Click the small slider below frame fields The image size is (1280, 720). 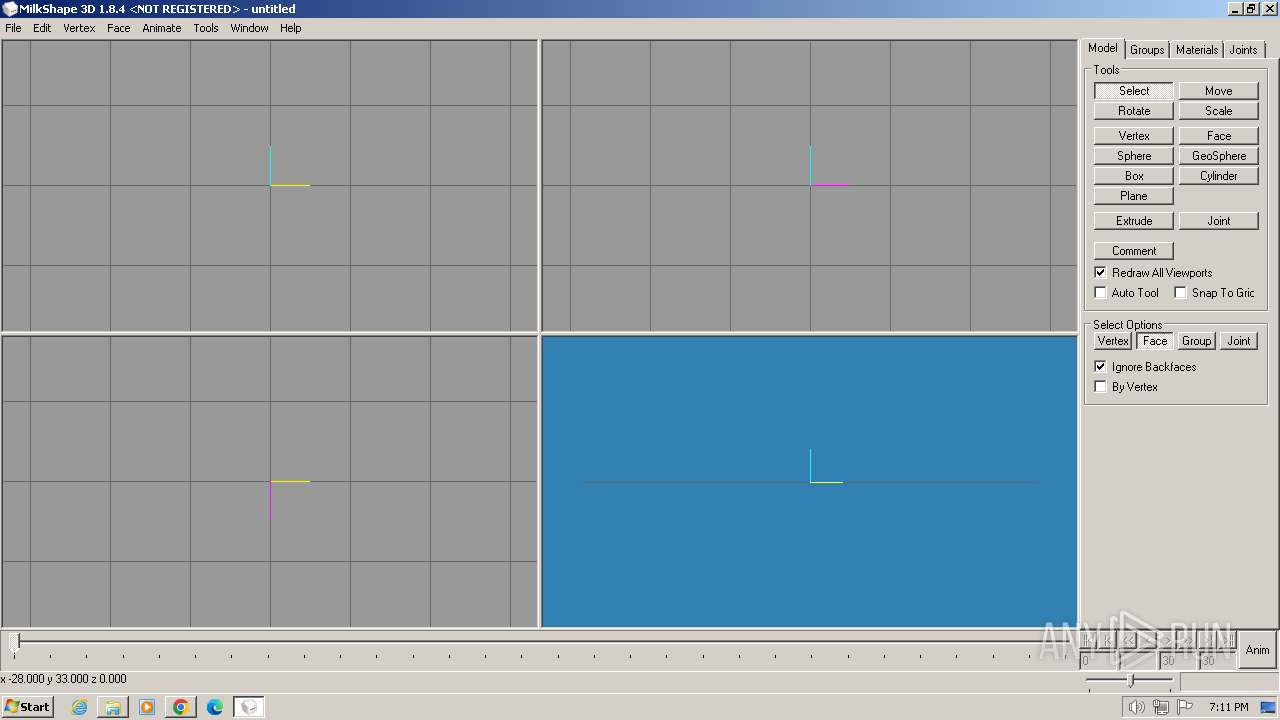1130,680
